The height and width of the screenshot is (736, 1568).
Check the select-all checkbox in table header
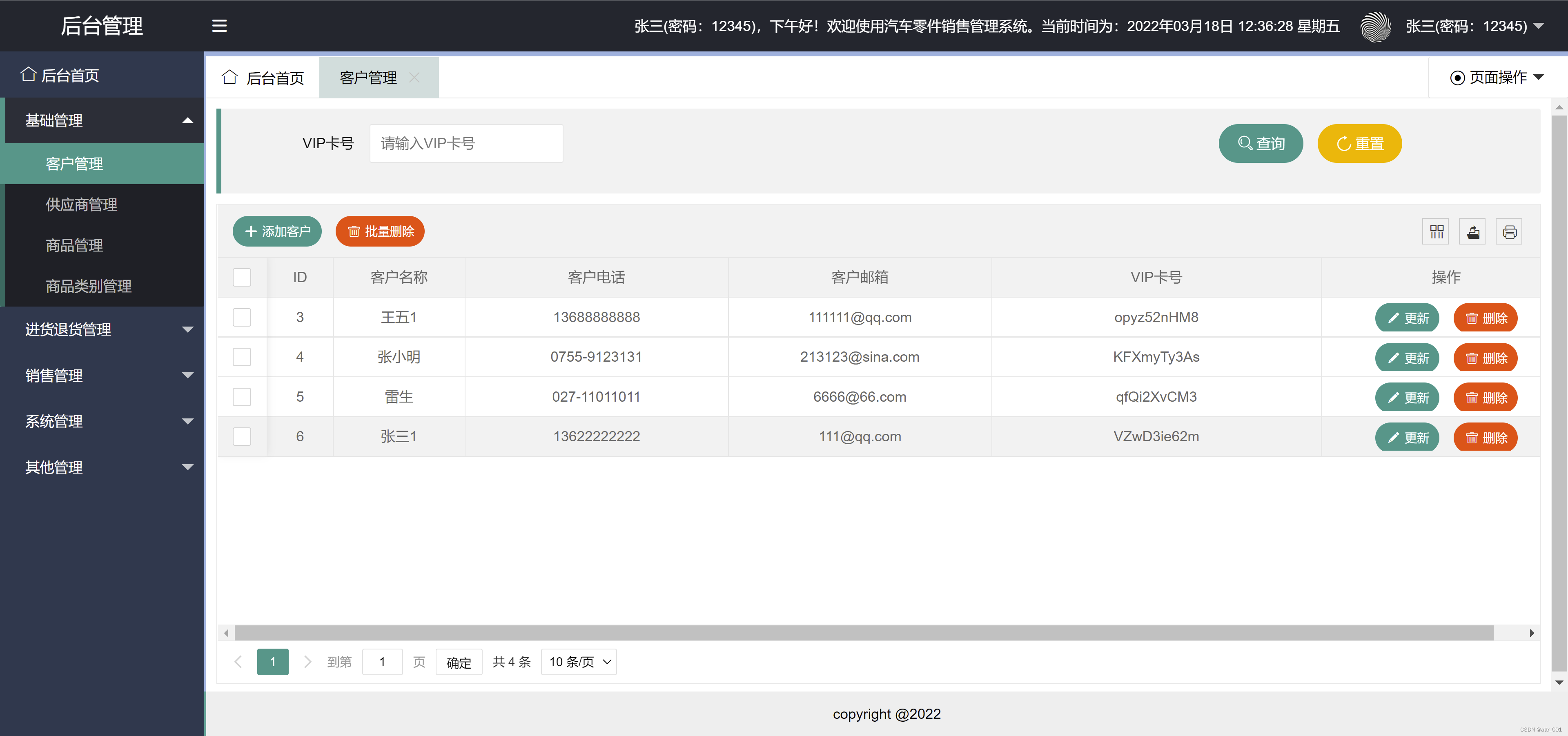click(242, 277)
